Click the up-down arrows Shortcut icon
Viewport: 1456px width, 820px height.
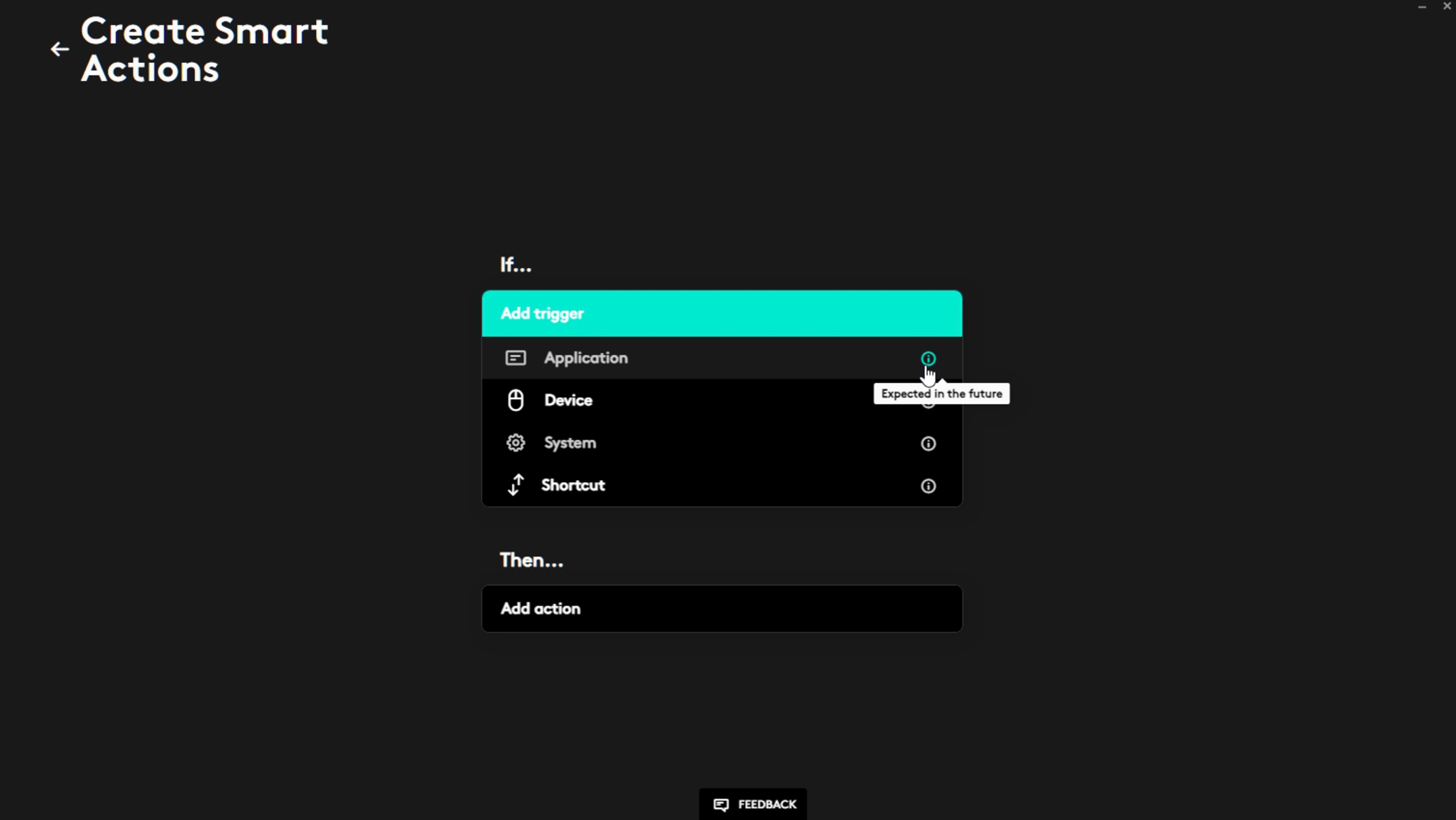click(x=515, y=485)
